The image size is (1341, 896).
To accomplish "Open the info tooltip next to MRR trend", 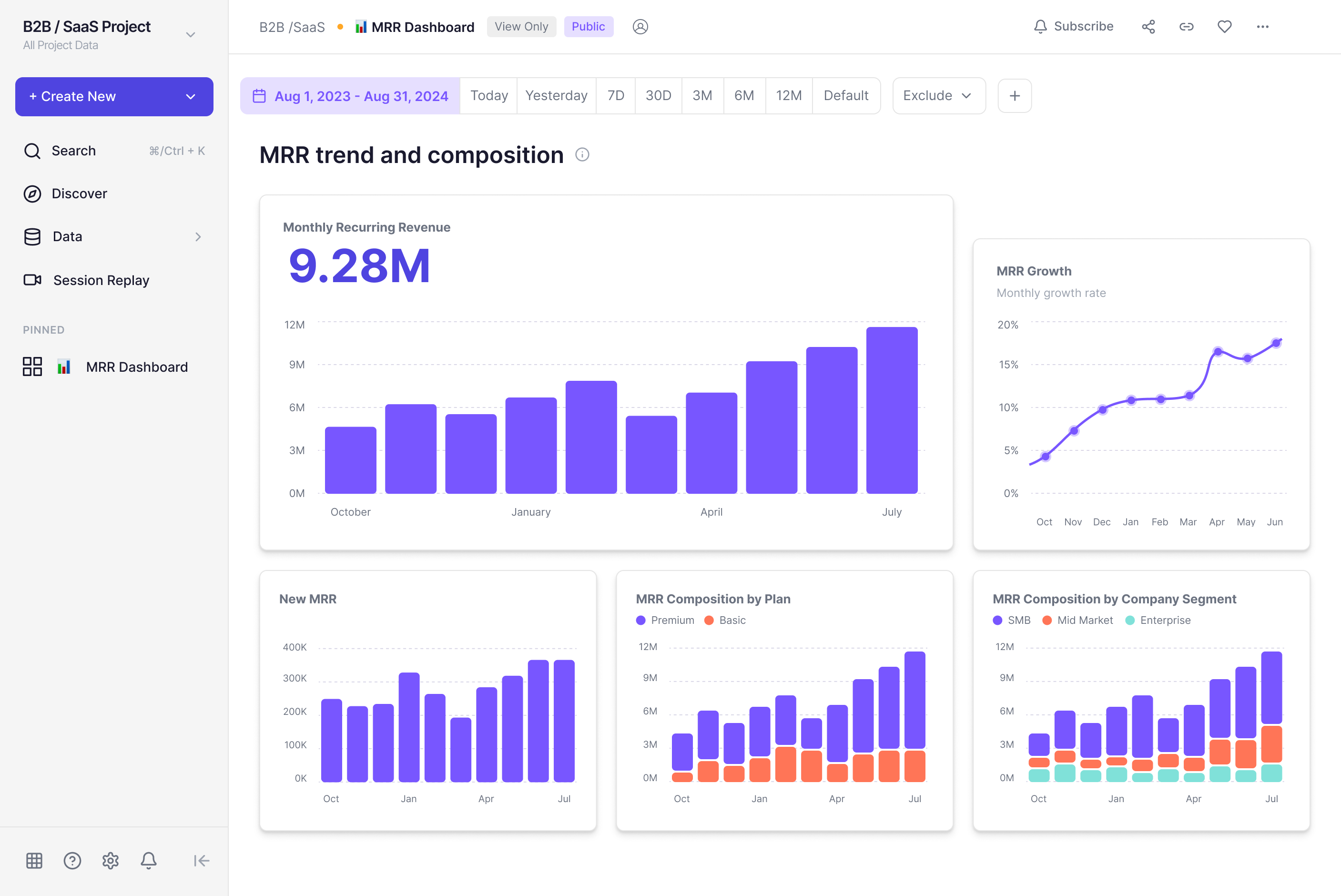I will pyautogui.click(x=582, y=155).
